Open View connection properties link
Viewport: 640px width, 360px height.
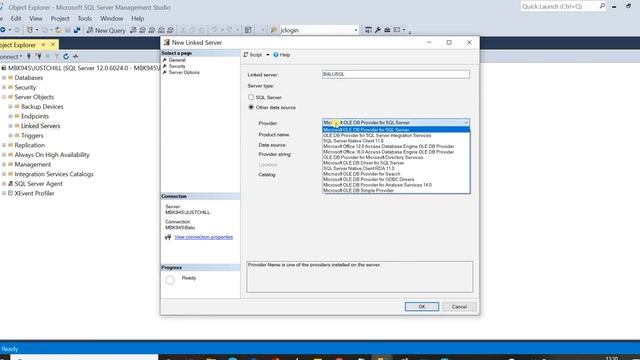pyautogui.click(x=203, y=237)
